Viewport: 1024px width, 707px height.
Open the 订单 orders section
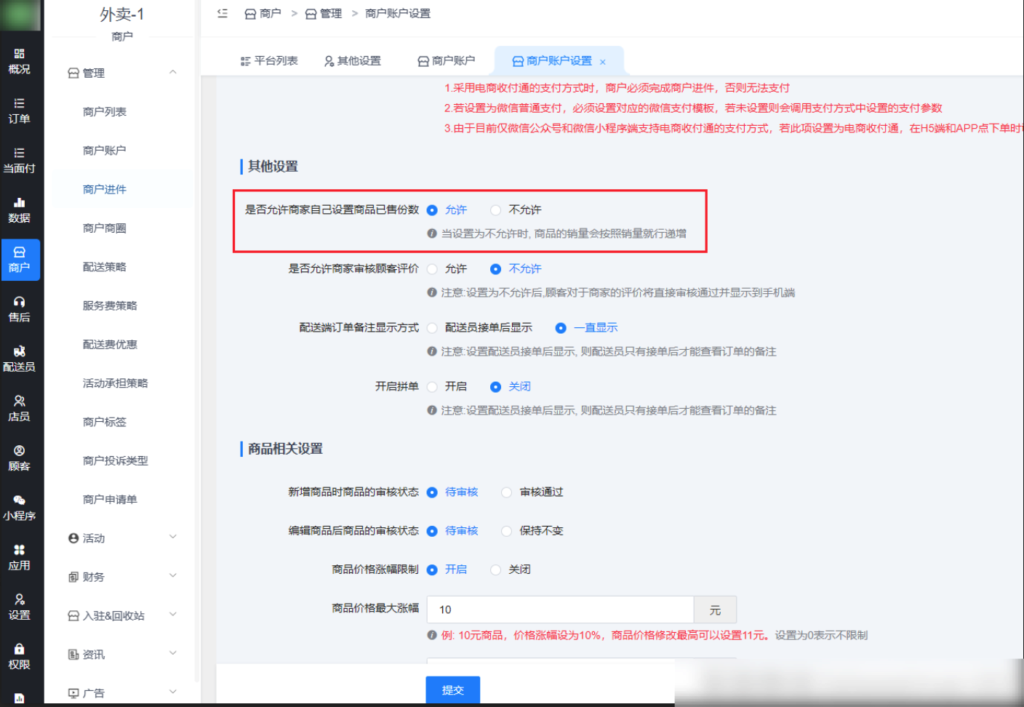coord(21,112)
